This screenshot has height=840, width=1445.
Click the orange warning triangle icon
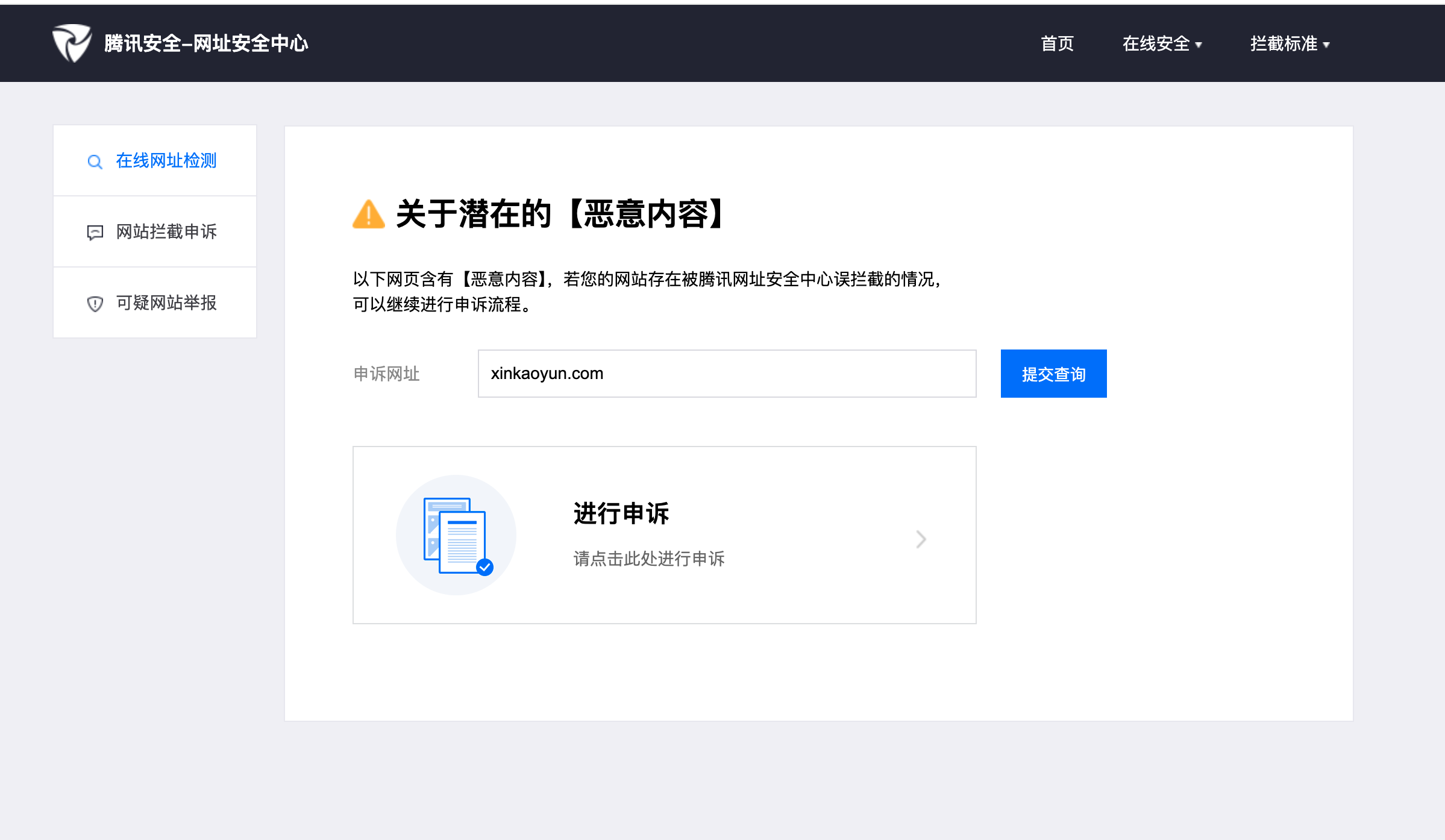(368, 215)
